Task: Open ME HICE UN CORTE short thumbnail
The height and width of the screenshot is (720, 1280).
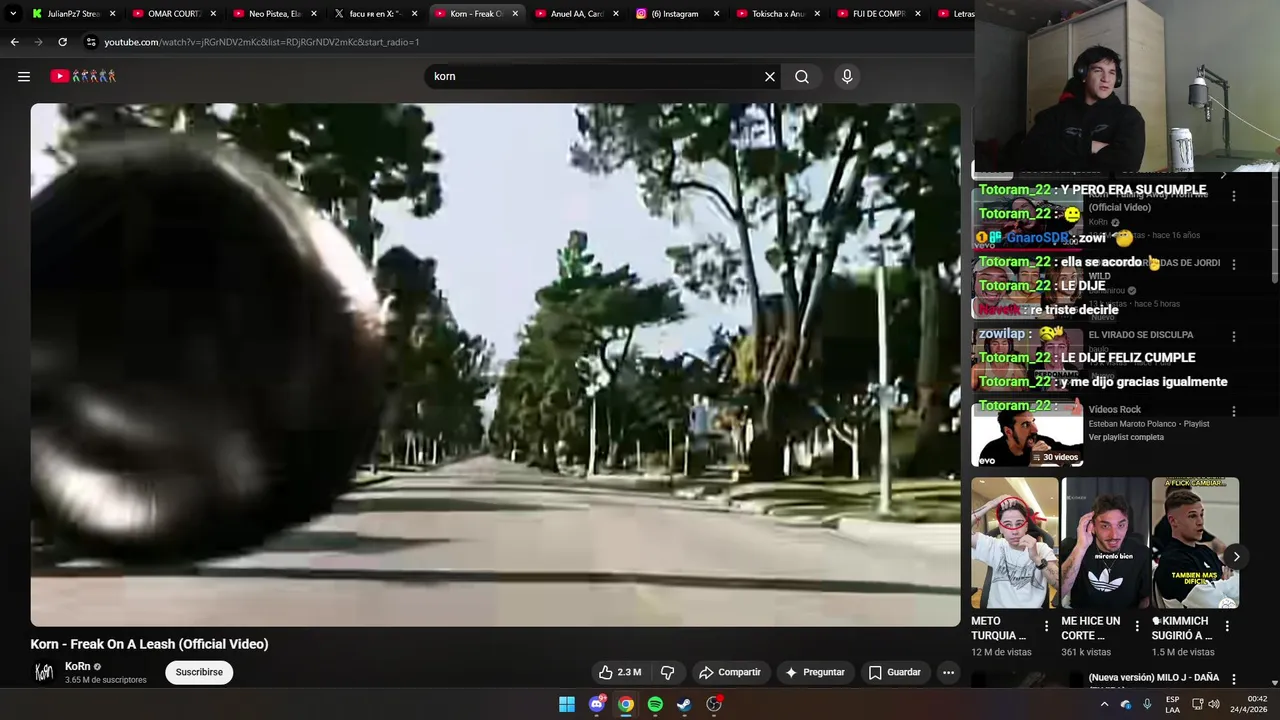Action: pyautogui.click(x=1104, y=543)
